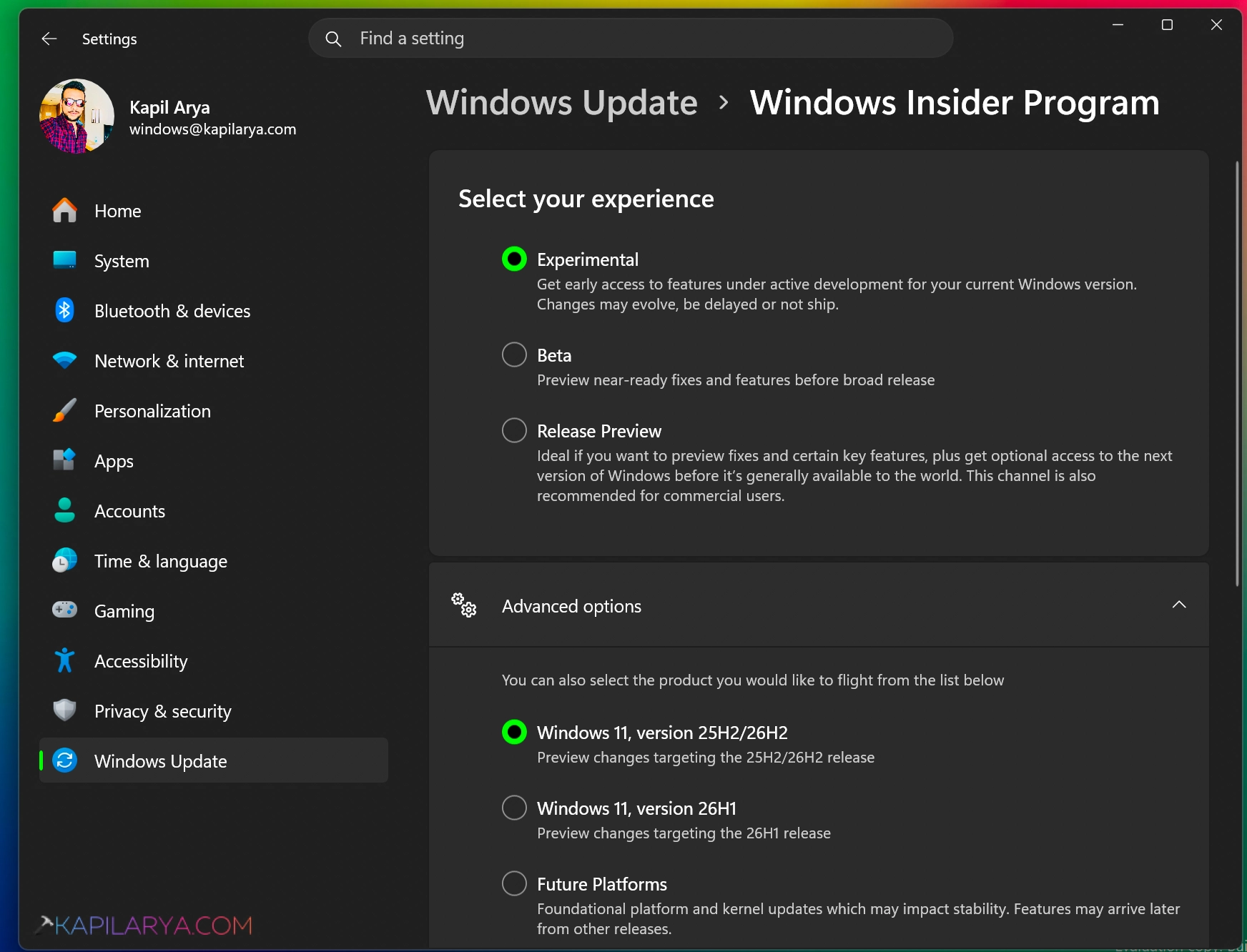
Task: Click the Network wifi icon
Action: pos(65,360)
